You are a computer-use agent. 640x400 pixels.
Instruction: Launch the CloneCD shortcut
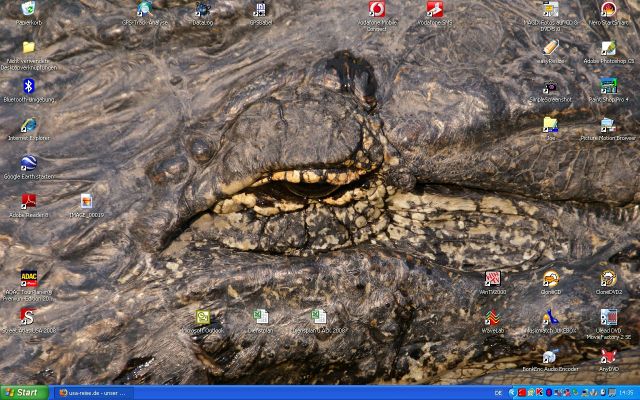pyautogui.click(x=551, y=279)
